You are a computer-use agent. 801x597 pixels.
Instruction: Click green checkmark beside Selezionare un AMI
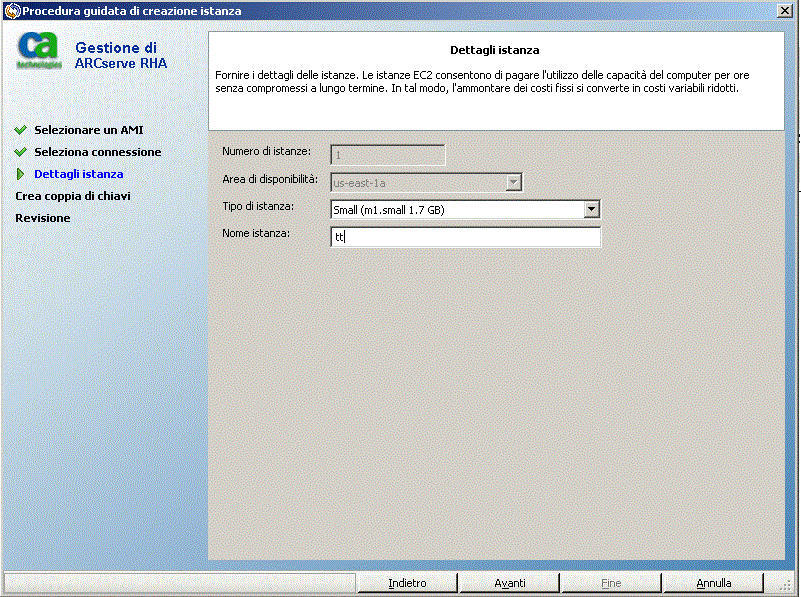(20, 130)
